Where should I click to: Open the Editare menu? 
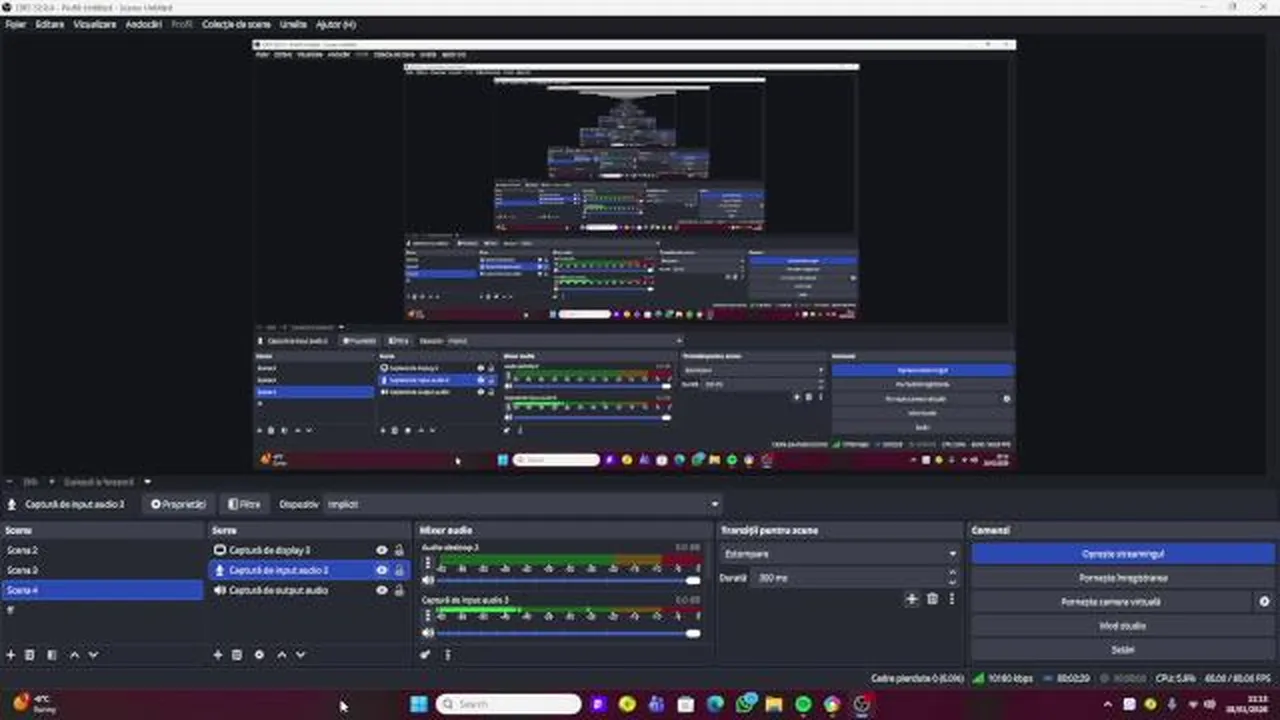coord(49,24)
